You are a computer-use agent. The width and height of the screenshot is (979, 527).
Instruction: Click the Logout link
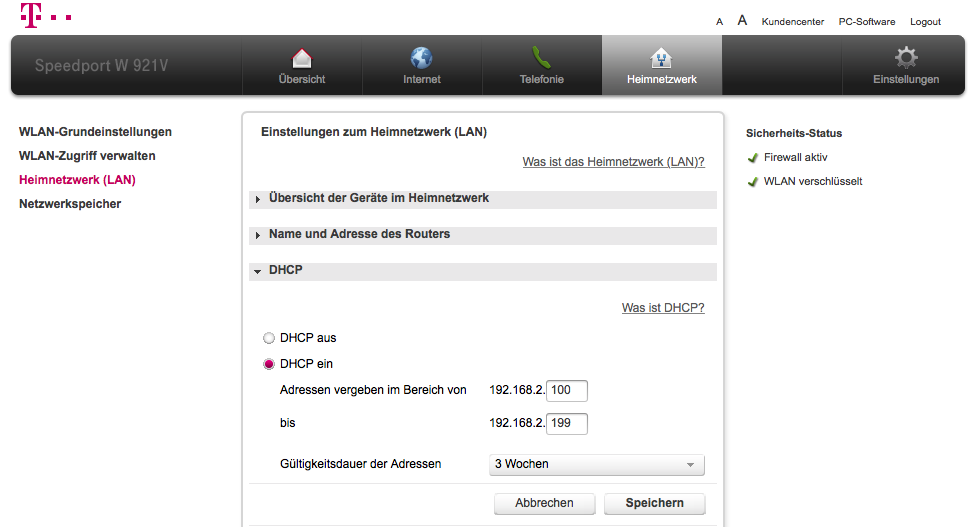tap(925, 22)
